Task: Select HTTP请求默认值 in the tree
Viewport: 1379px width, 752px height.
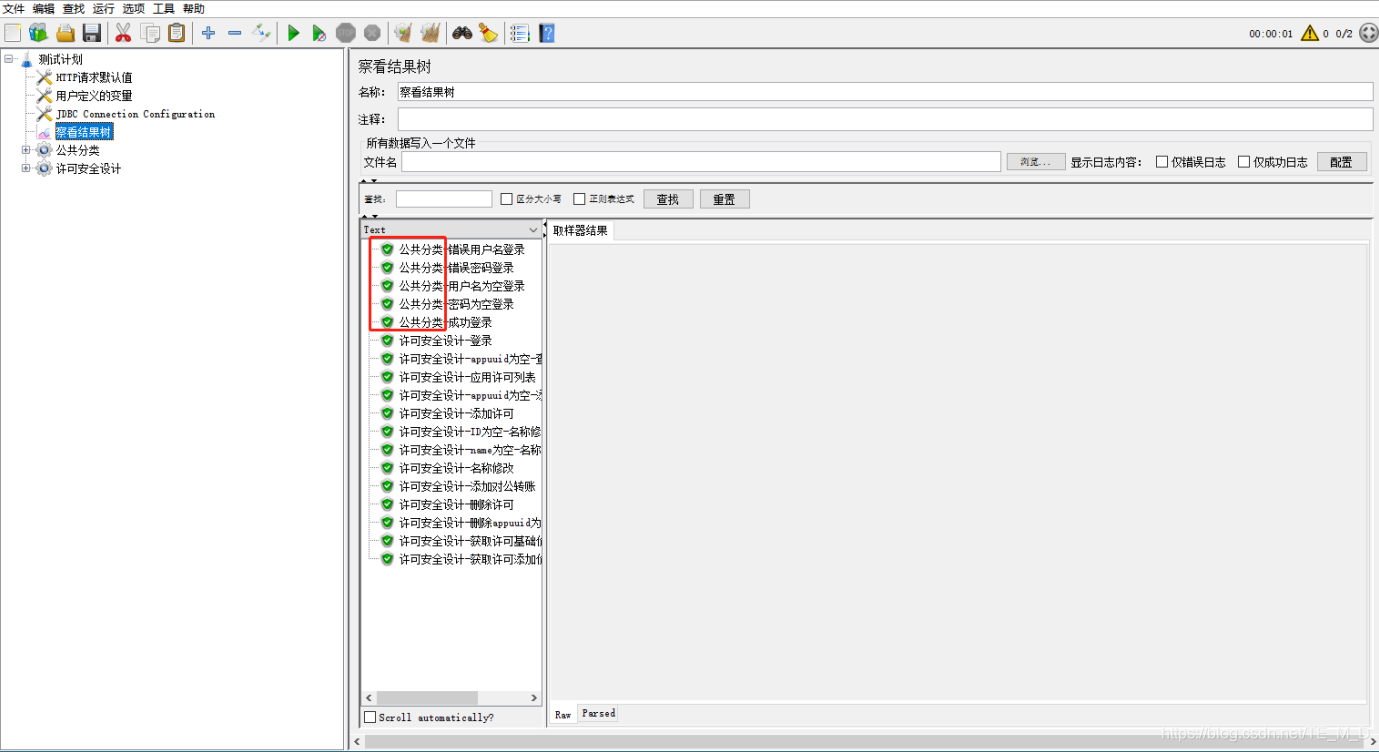Action: (x=93, y=77)
